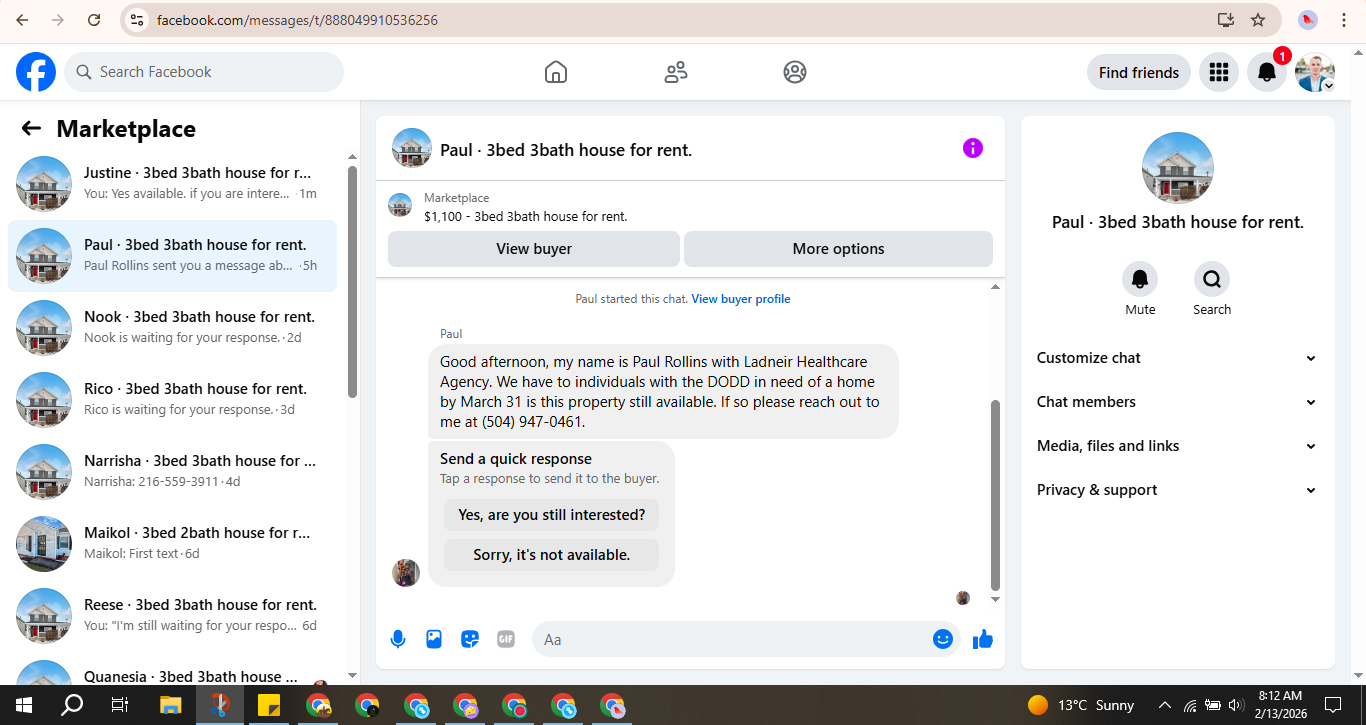Open account profile picture menu
Screen dimensions: 1366x725
click(x=1315, y=72)
